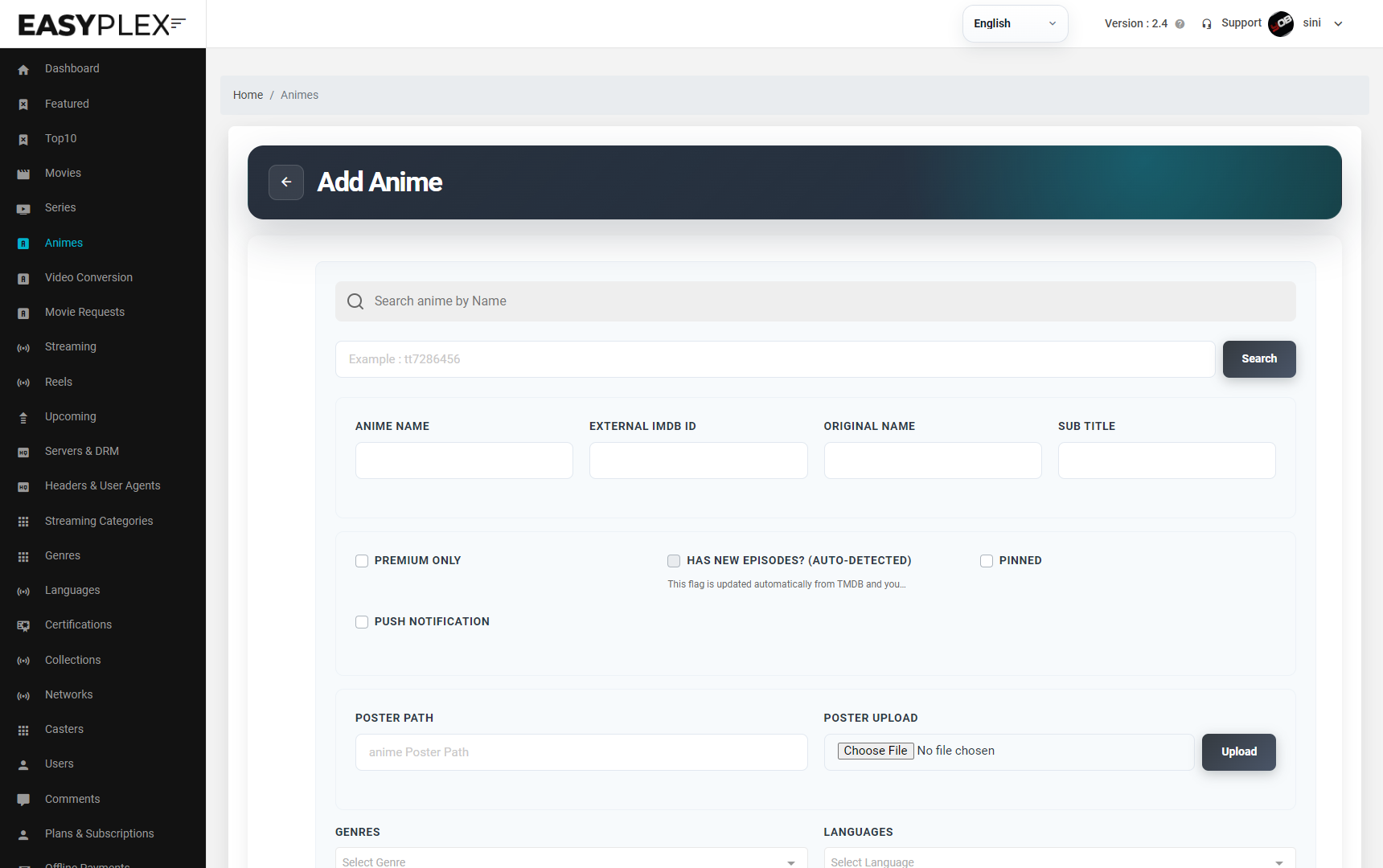The width and height of the screenshot is (1383, 868).
Task: Click the Search anime by Name field
Action: 815,301
